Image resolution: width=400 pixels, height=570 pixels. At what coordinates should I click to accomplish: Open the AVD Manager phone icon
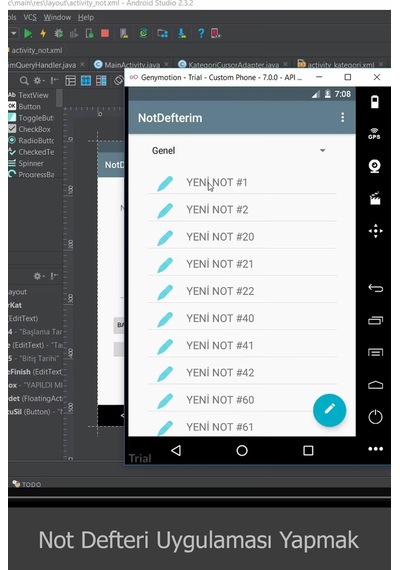[124, 33]
